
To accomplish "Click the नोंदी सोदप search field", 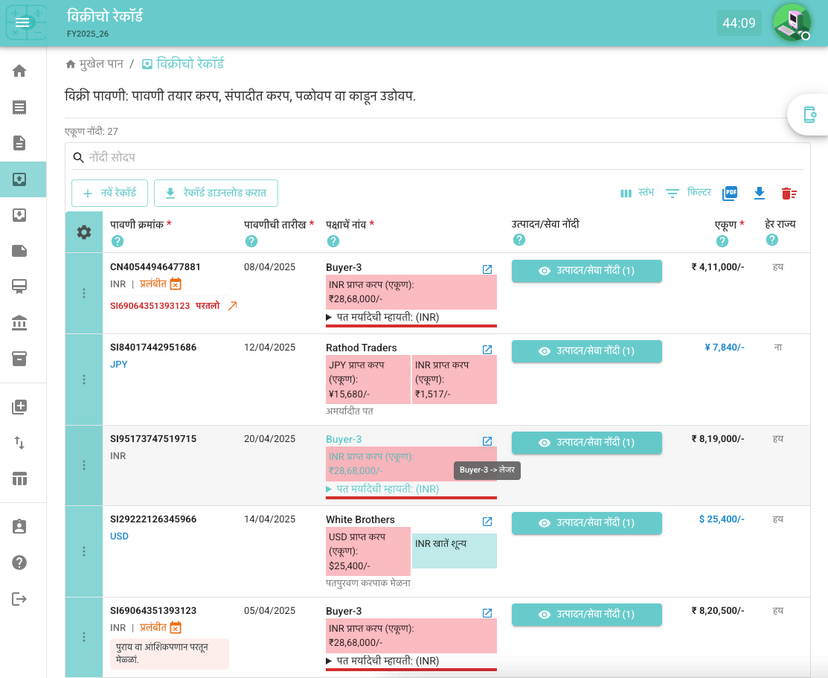I will (440, 157).
